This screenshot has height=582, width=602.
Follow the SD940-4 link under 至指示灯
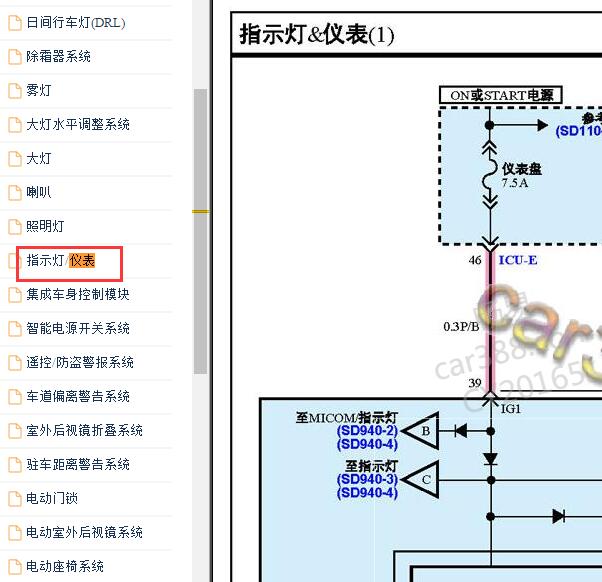coord(367,493)
